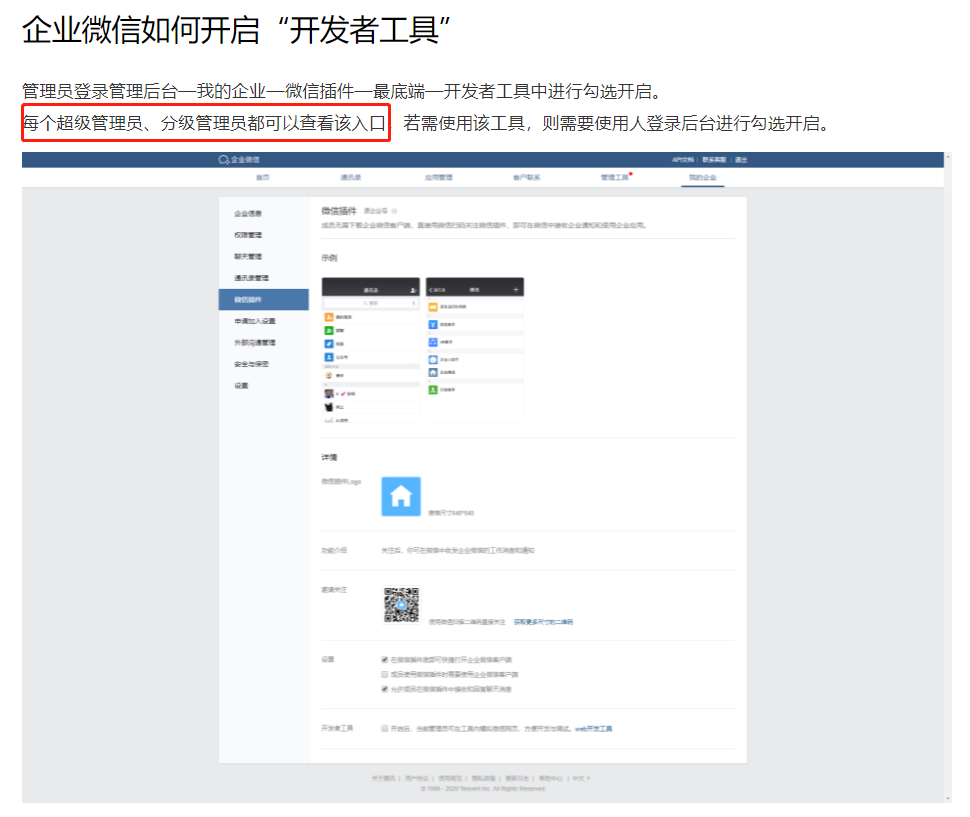
Task: Open 安全与保密 in the sidebar
Action: pyautogui.click(x=251, y=364)
